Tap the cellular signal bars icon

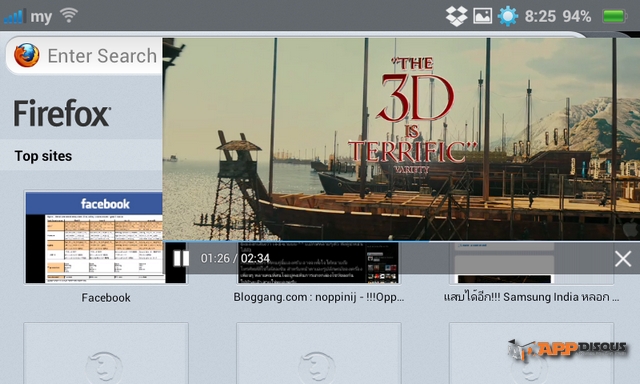(14, 16)
